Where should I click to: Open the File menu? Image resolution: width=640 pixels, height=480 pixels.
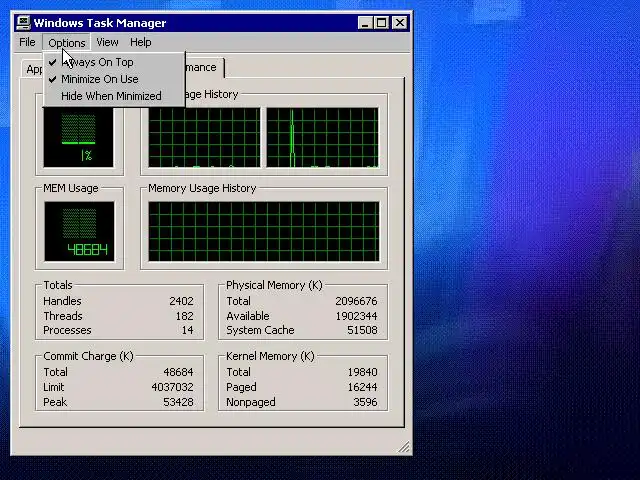coord(27,42)
